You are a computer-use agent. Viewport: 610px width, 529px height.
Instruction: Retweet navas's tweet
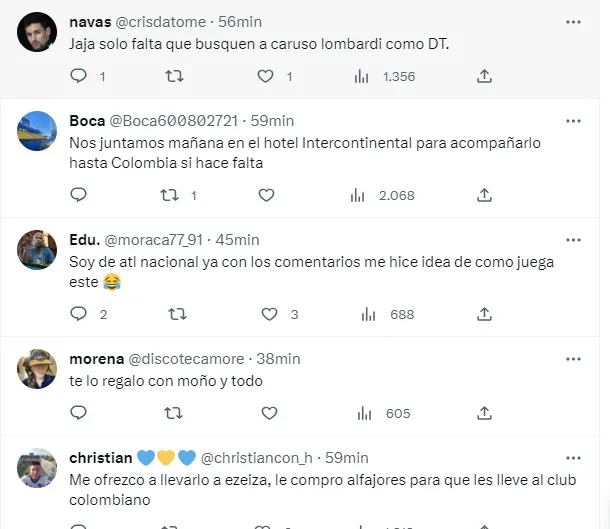173,76
